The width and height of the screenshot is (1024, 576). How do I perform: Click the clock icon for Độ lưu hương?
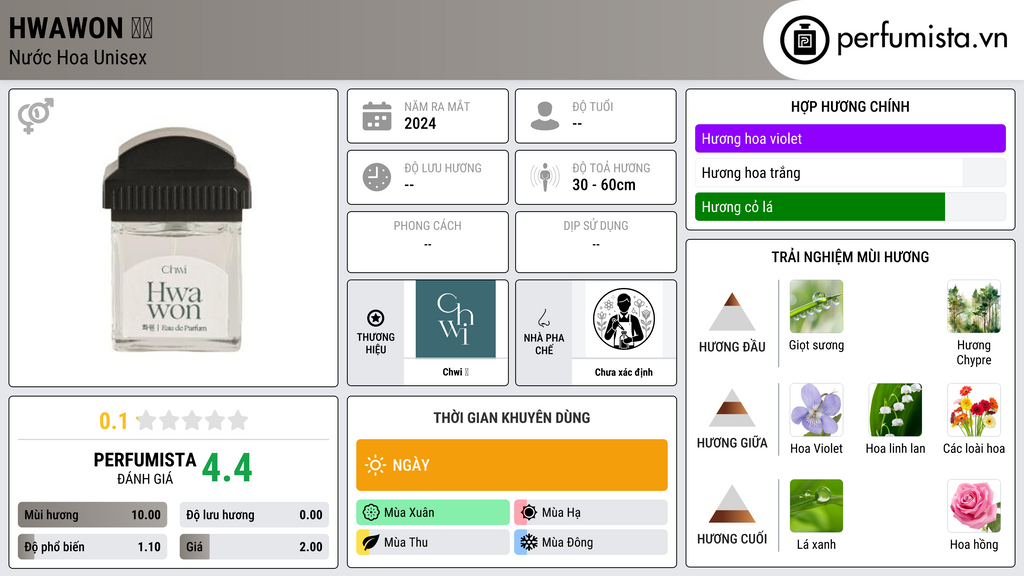[377, 177]
